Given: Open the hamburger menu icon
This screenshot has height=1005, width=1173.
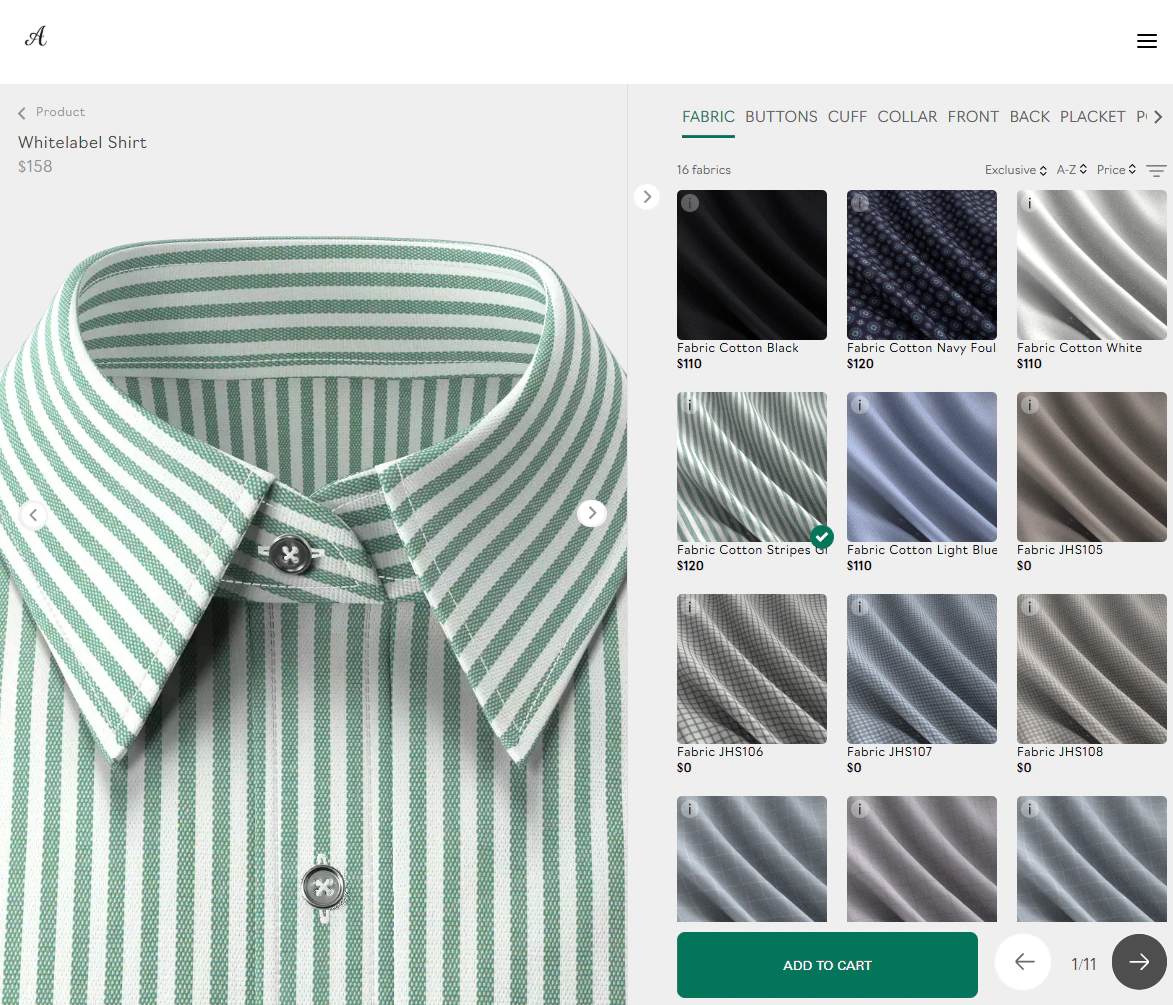Looking at the screenshot, I should tap(1146, 41).
